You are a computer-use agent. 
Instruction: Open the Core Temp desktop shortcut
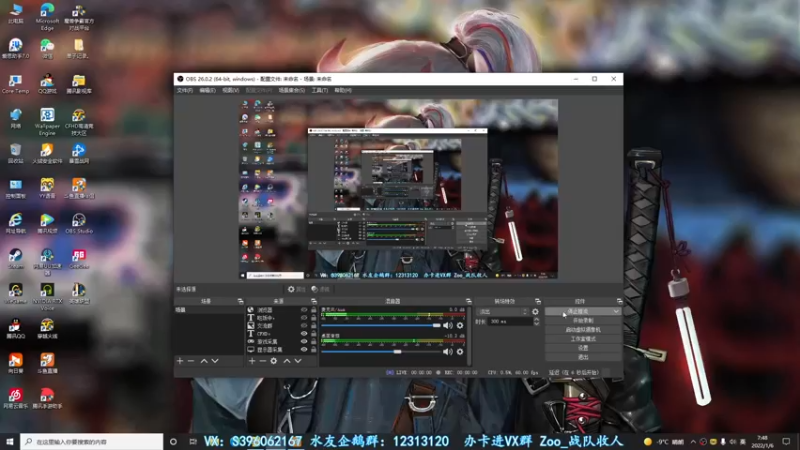pyautogui.click(x=15, y=84)
